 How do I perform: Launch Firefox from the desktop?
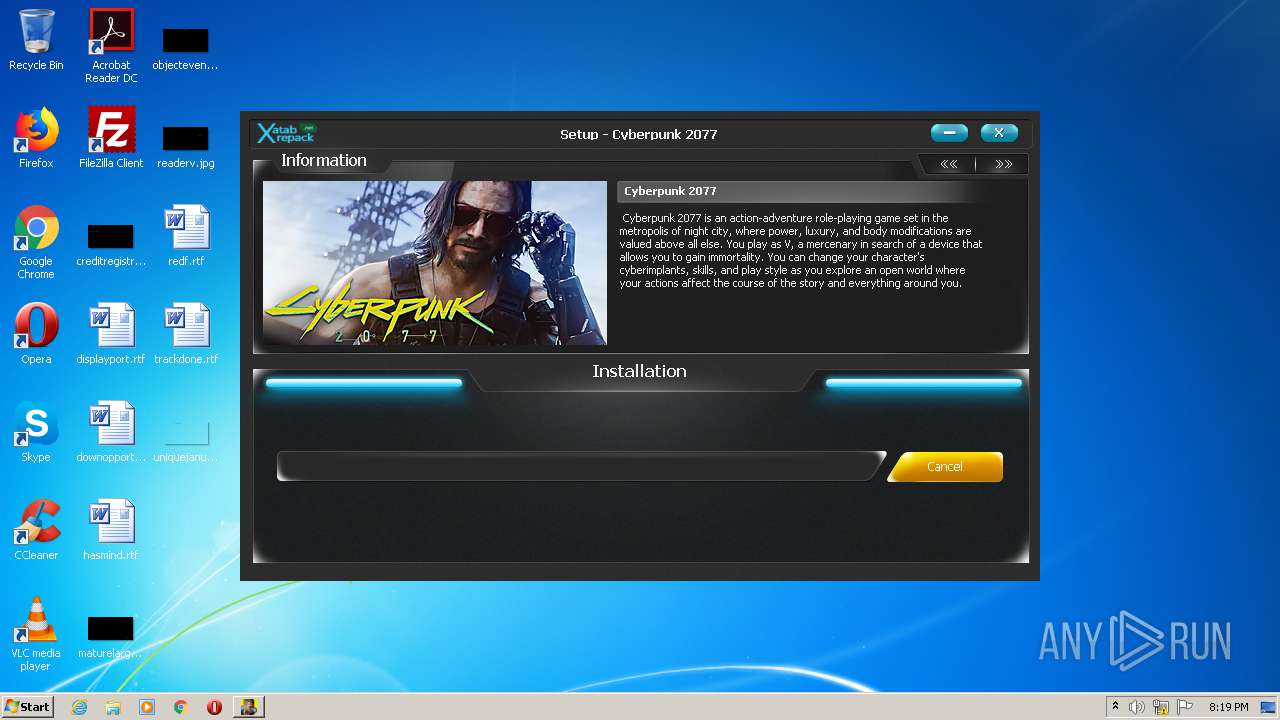tap(36, 138)
